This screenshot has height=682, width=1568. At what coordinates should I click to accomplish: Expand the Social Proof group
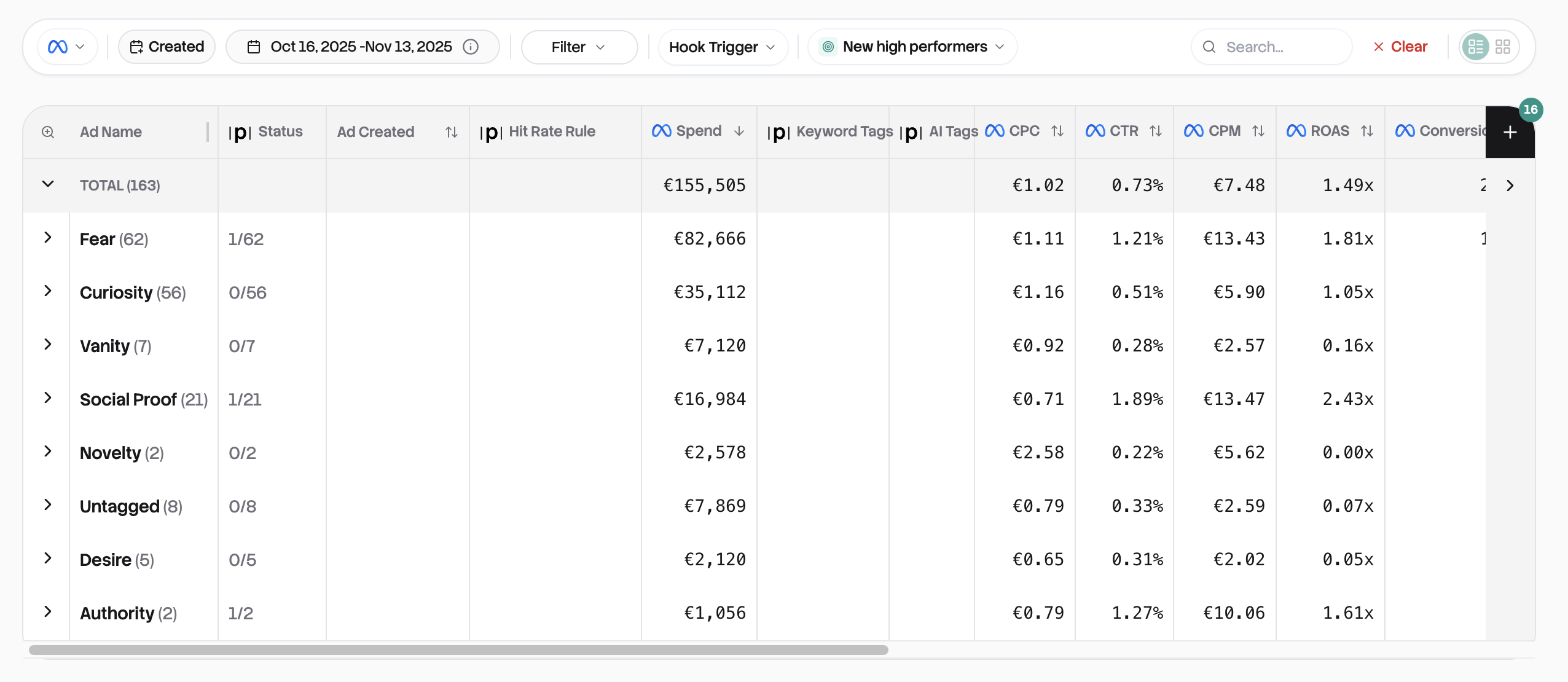pyautogui.click(x=48, y=398)
